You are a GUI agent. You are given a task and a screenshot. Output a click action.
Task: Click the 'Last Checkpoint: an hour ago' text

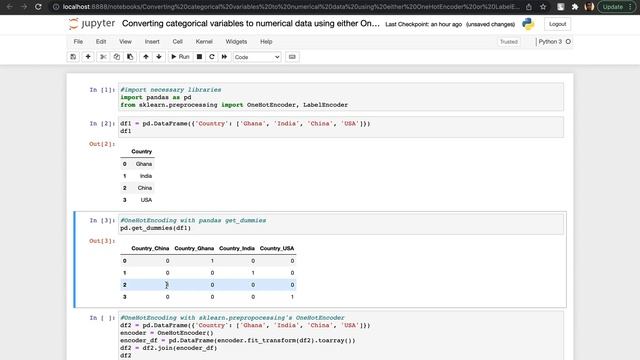coord(423,24)
